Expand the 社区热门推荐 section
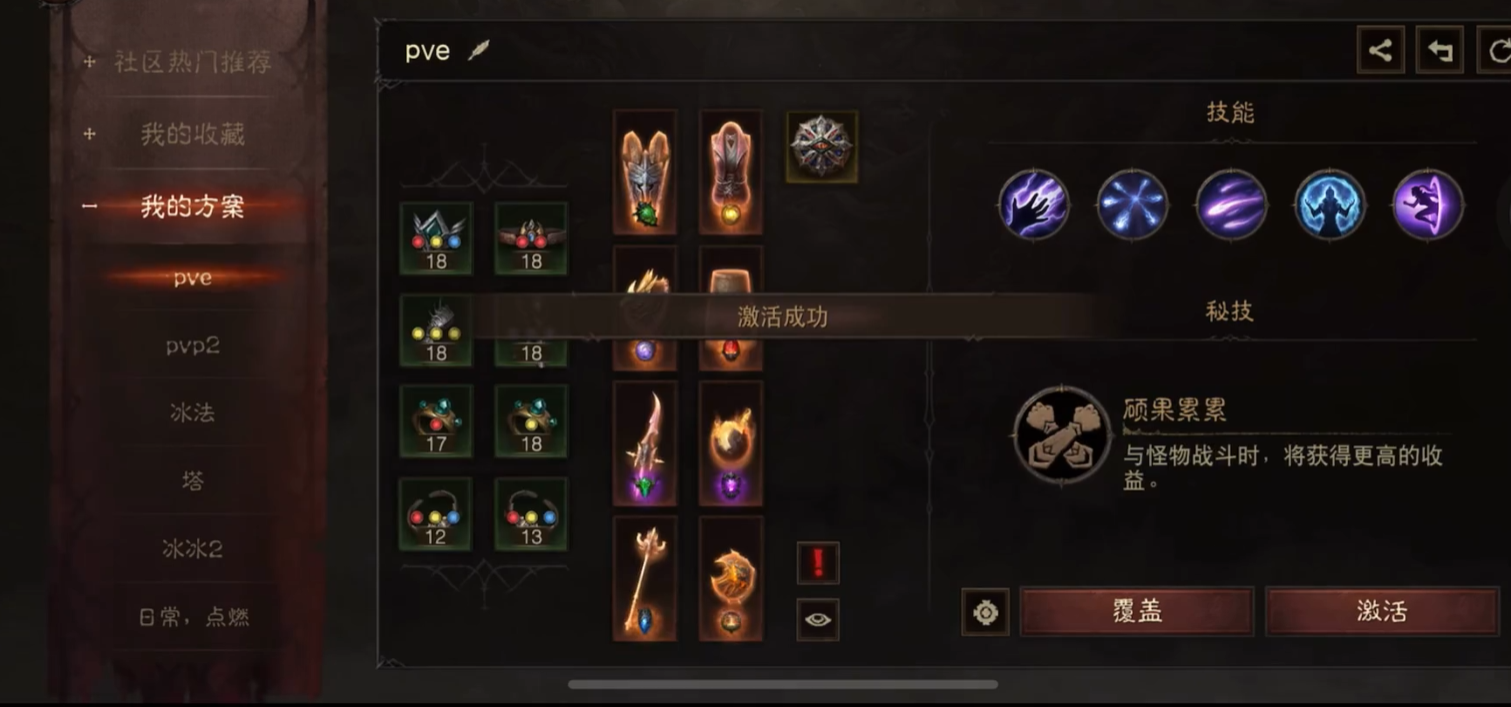The height and width of the screenshot is (707, 1511). 192,62
